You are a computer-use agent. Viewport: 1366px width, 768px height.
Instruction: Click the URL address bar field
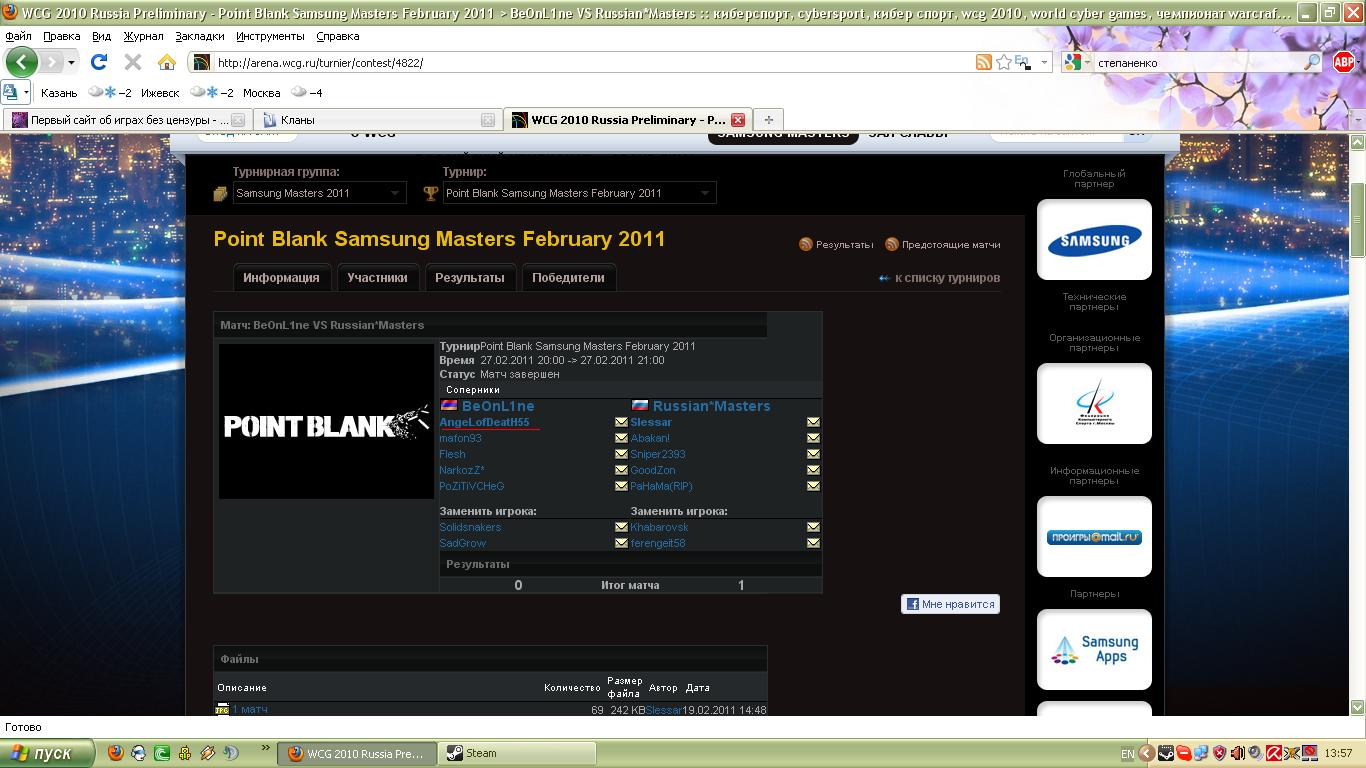pyautogui.click(x=590, y=62)
